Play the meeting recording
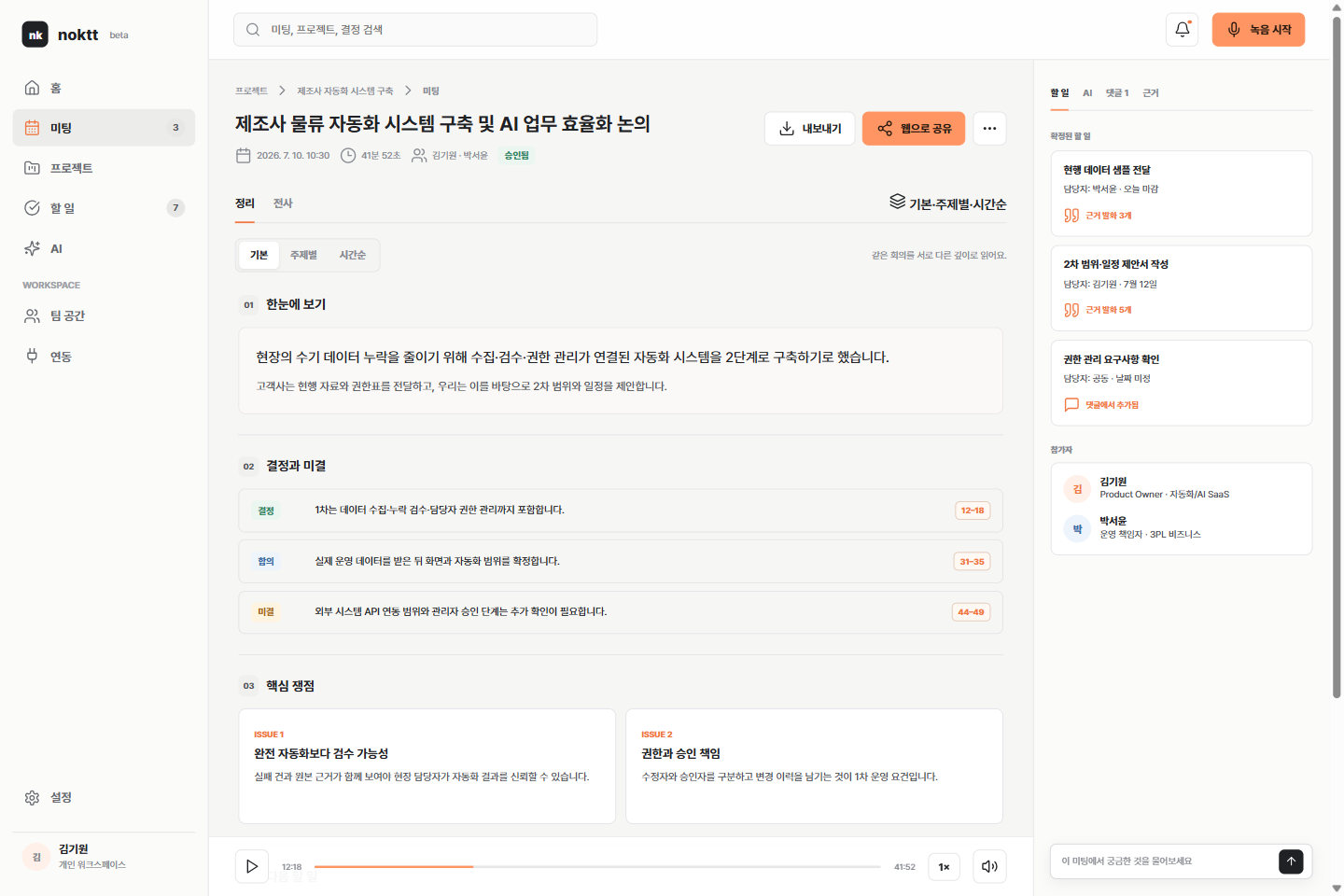Screen dimensions: 1344x896 pos(252,866)
